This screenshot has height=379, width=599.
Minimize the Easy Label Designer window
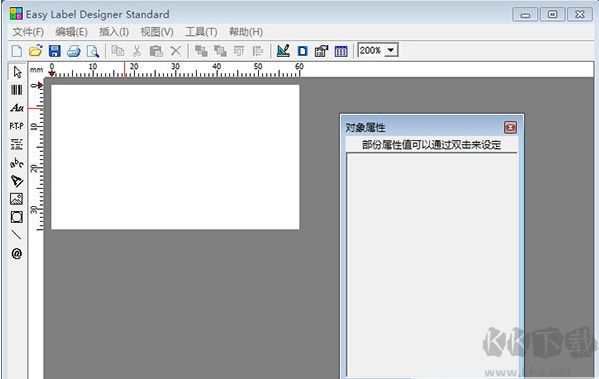click(525, 15)
